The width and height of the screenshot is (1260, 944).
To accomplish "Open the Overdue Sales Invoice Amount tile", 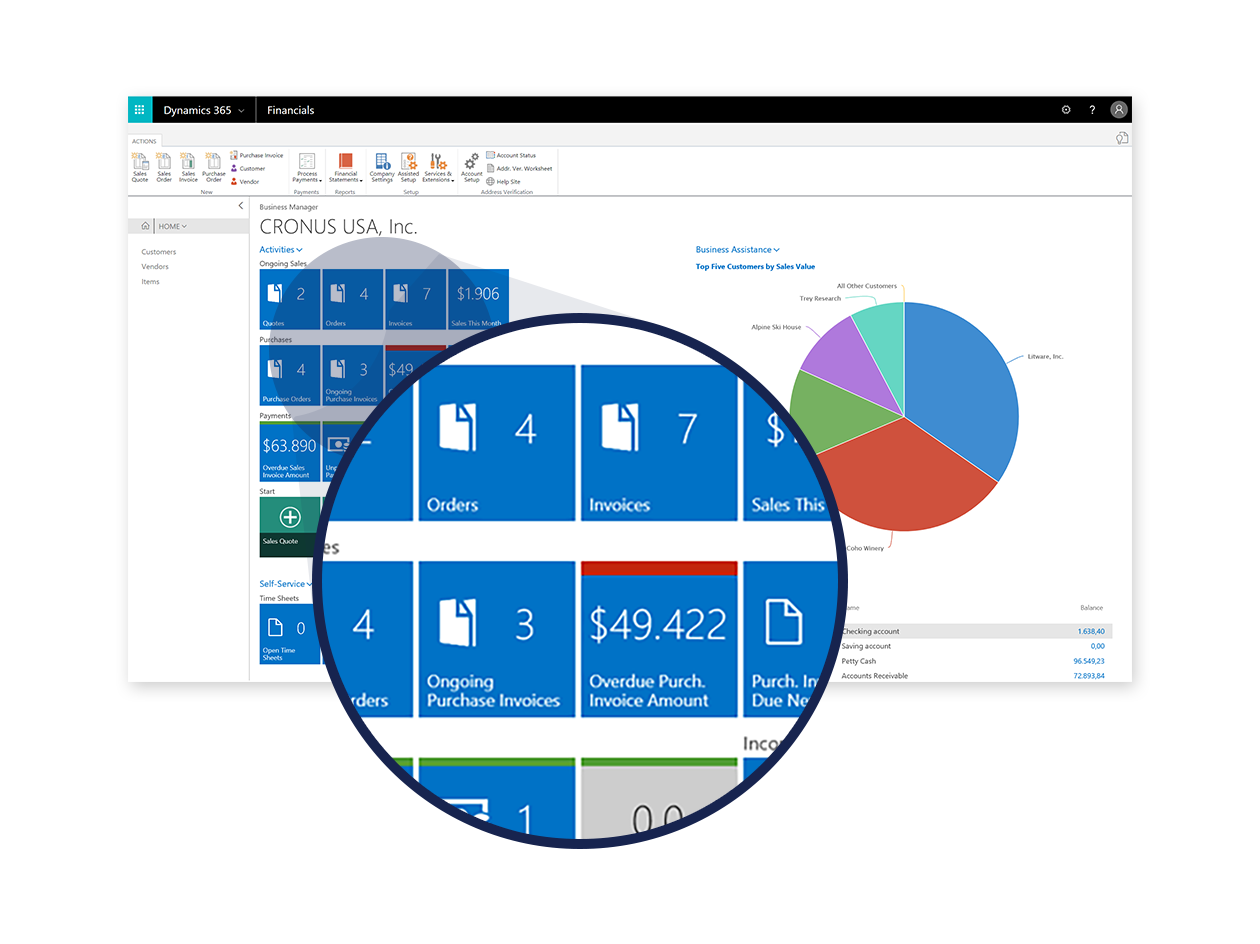I will point(290,451).
